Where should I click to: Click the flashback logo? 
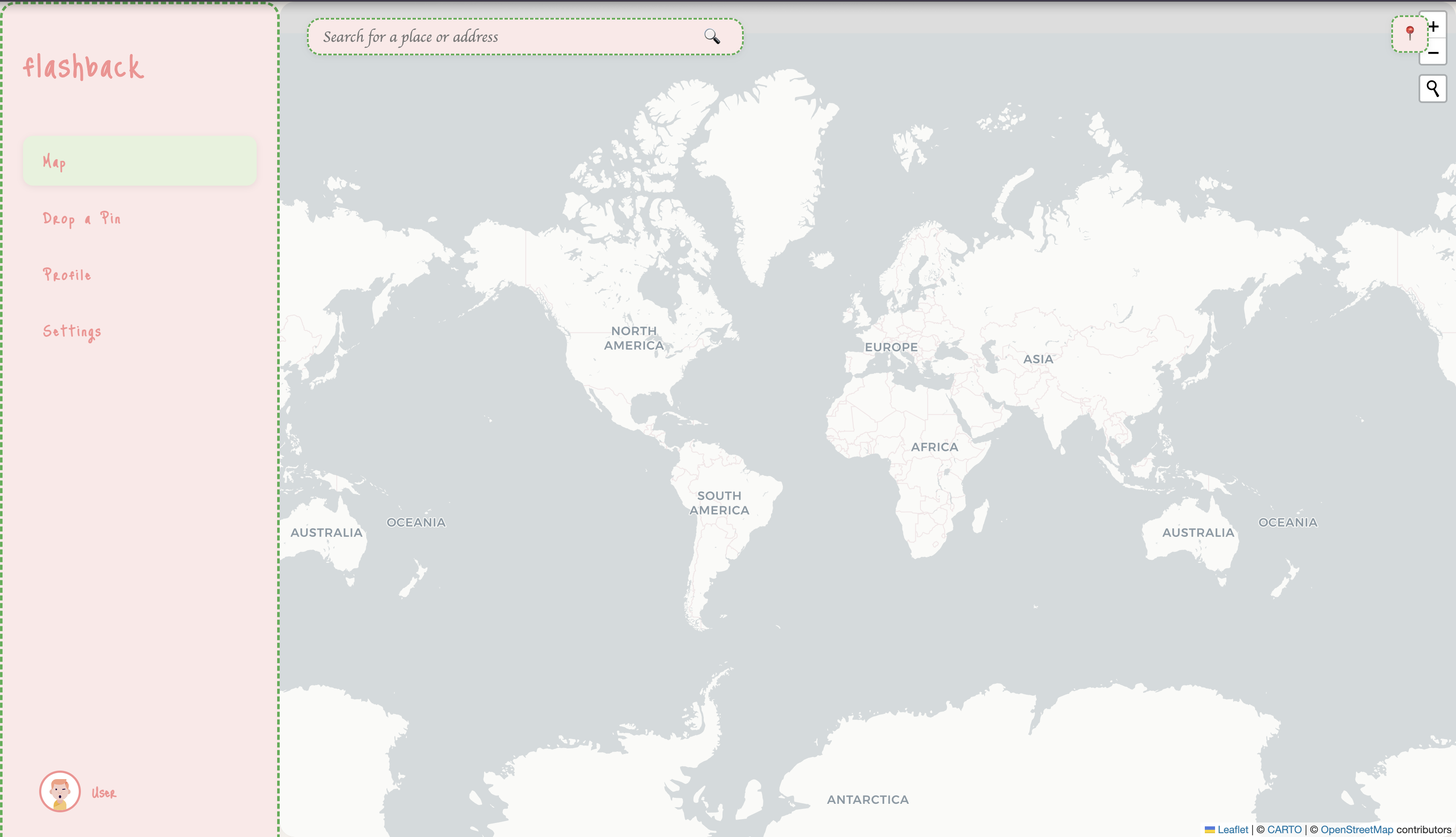83,67
